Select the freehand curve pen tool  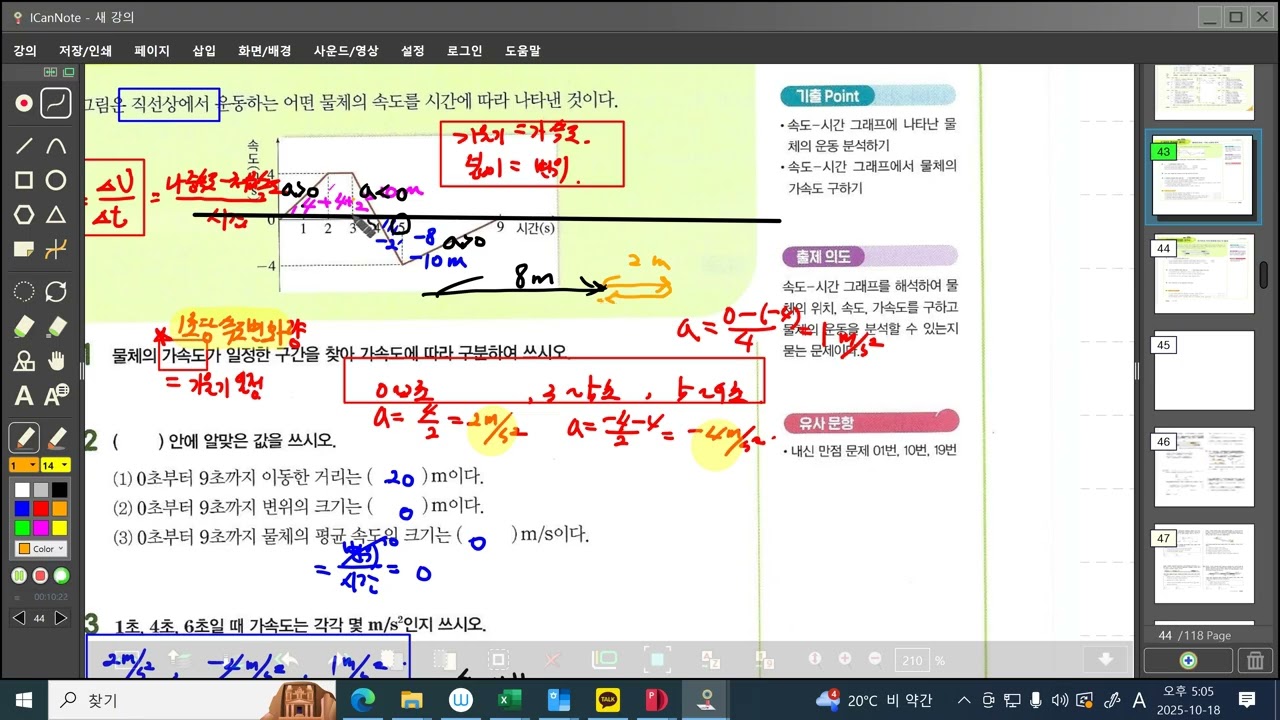(x=57, y=102)
